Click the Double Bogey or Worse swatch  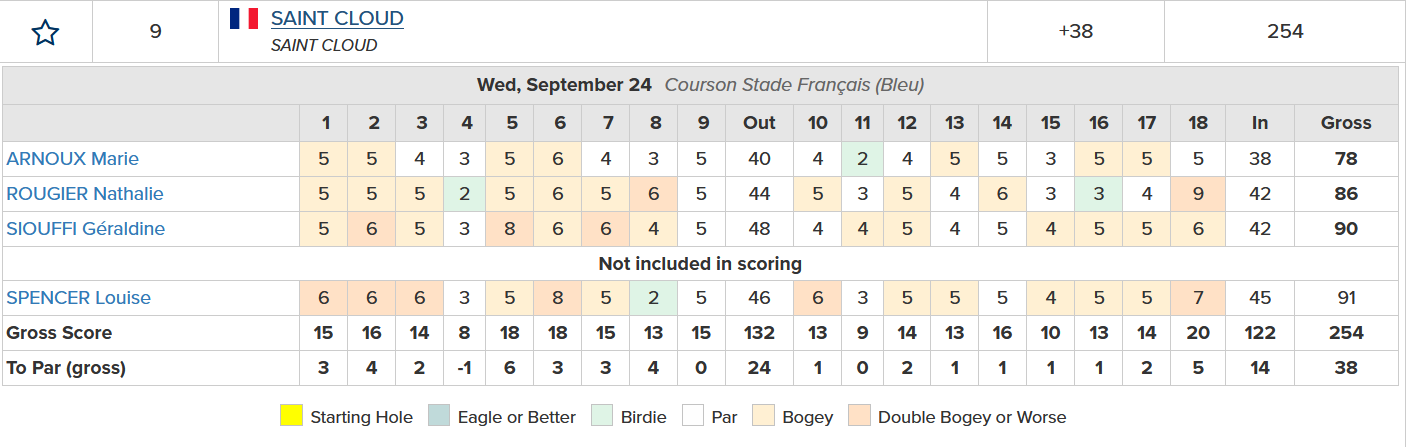[x=859, y=417]
